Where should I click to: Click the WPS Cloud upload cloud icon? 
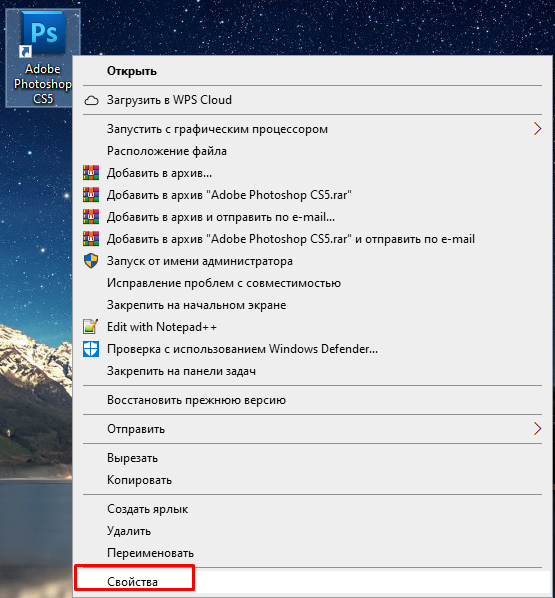tap(91, 100)
